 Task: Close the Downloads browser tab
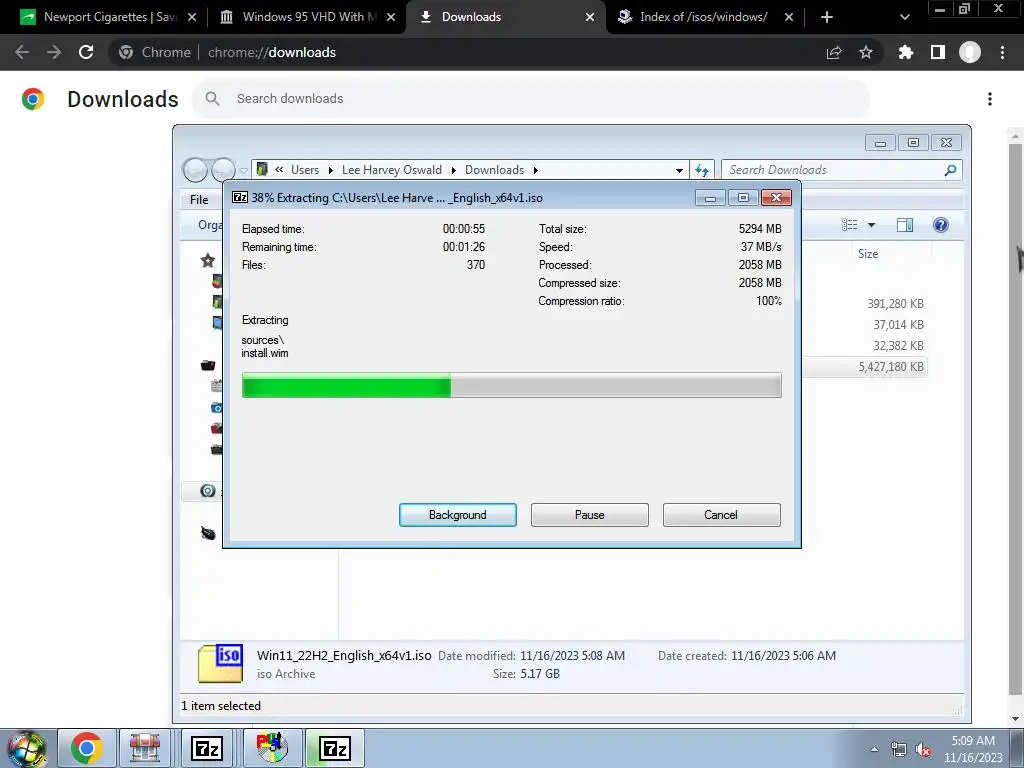coord(590,17)
